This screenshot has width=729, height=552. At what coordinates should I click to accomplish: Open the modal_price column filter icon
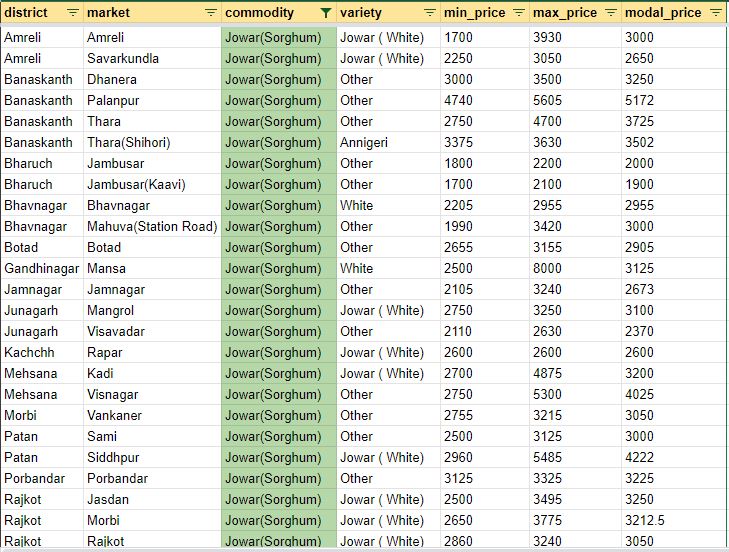click(715, 13)
